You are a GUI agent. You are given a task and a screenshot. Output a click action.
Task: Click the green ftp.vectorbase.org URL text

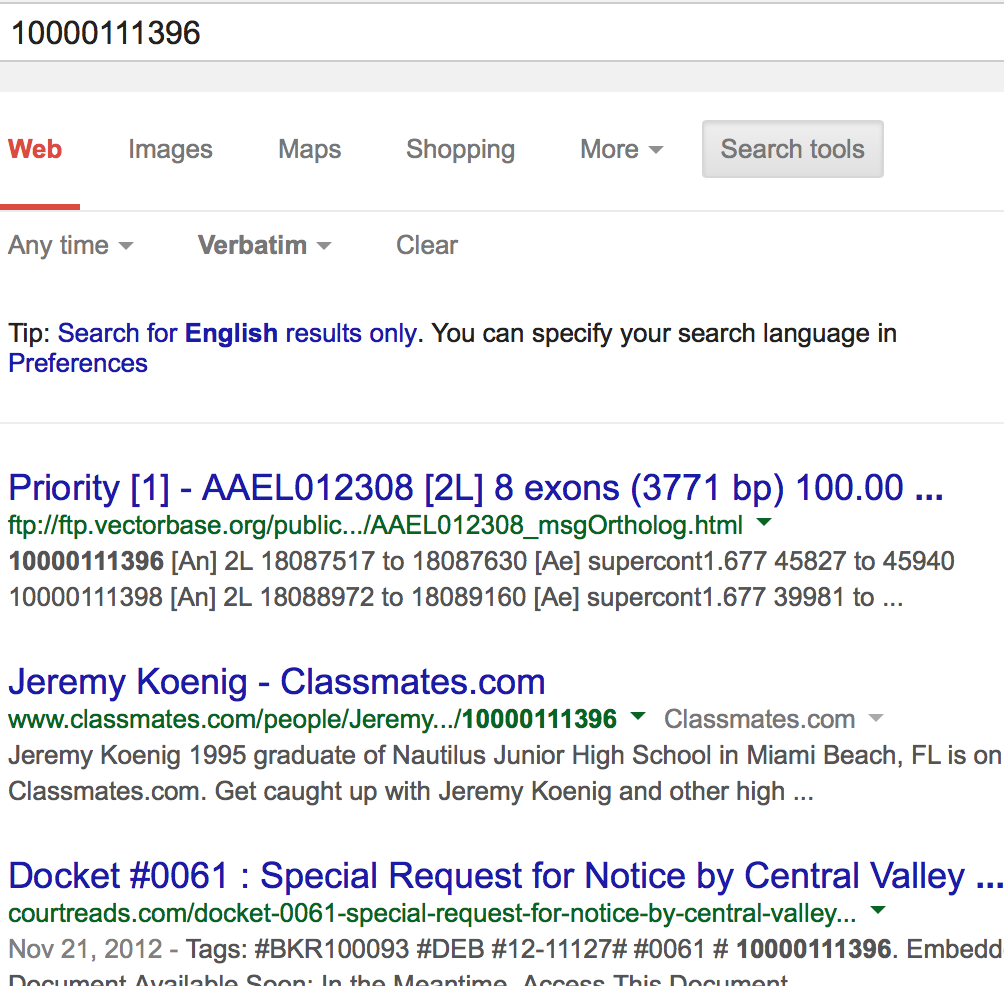(375, 525)
